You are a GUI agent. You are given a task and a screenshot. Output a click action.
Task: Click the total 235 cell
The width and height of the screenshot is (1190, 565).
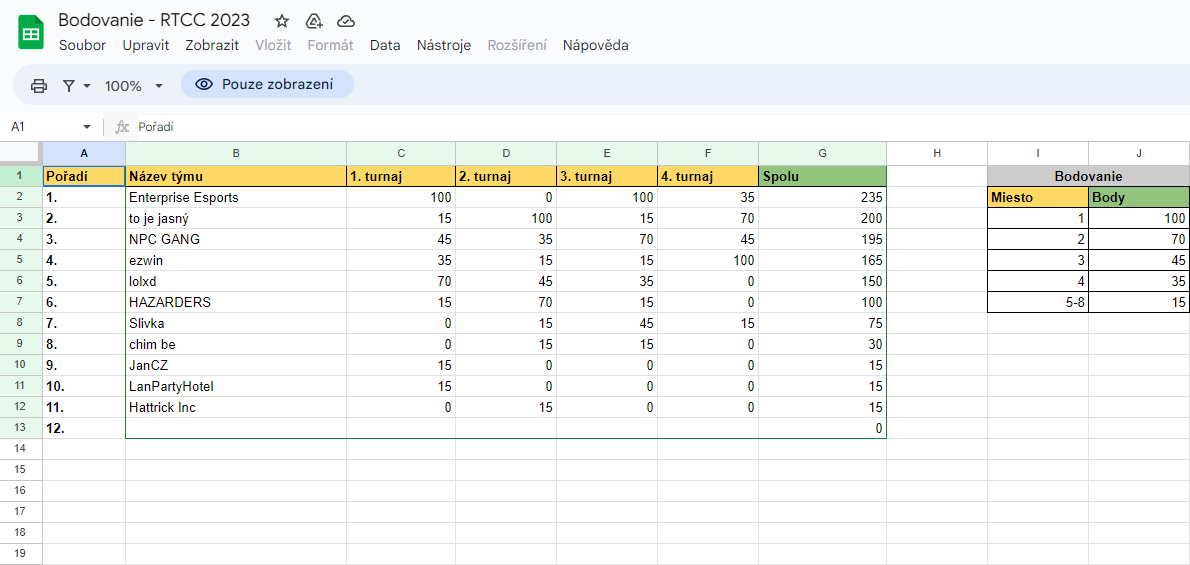pyautogui.click(x=823, y=197)
